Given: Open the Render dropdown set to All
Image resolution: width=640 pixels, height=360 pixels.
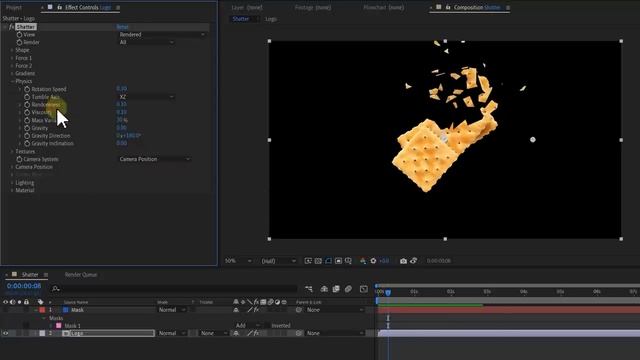Looking at the screenshot, I should [146, 42].
